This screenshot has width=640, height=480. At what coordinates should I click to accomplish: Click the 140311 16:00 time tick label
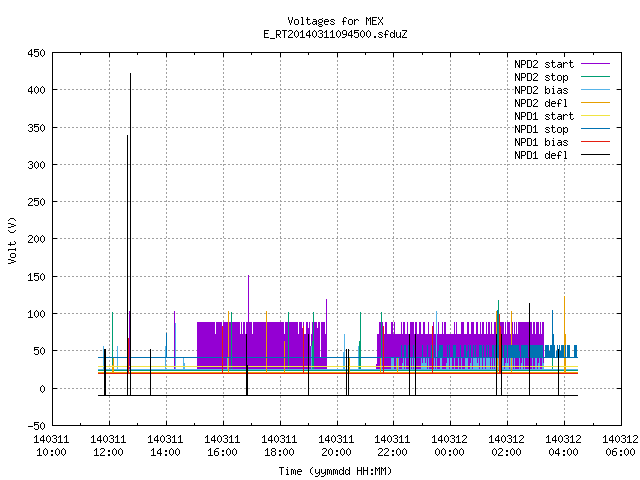tap(222, 446)
